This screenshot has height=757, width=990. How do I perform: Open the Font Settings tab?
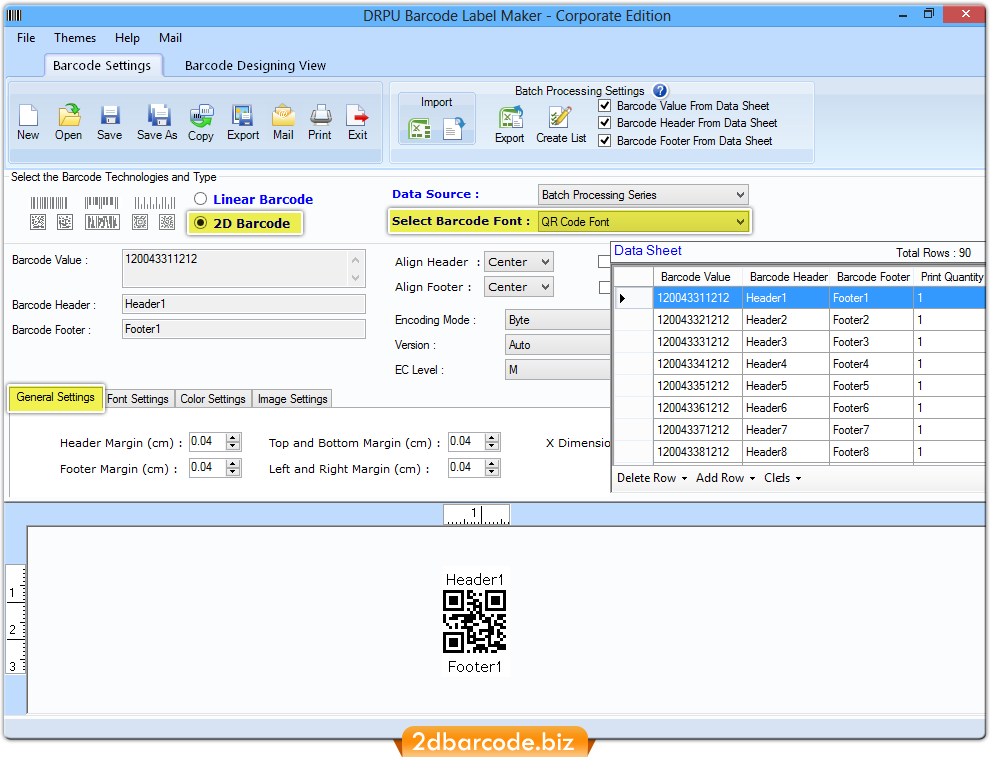coord(138,399)
